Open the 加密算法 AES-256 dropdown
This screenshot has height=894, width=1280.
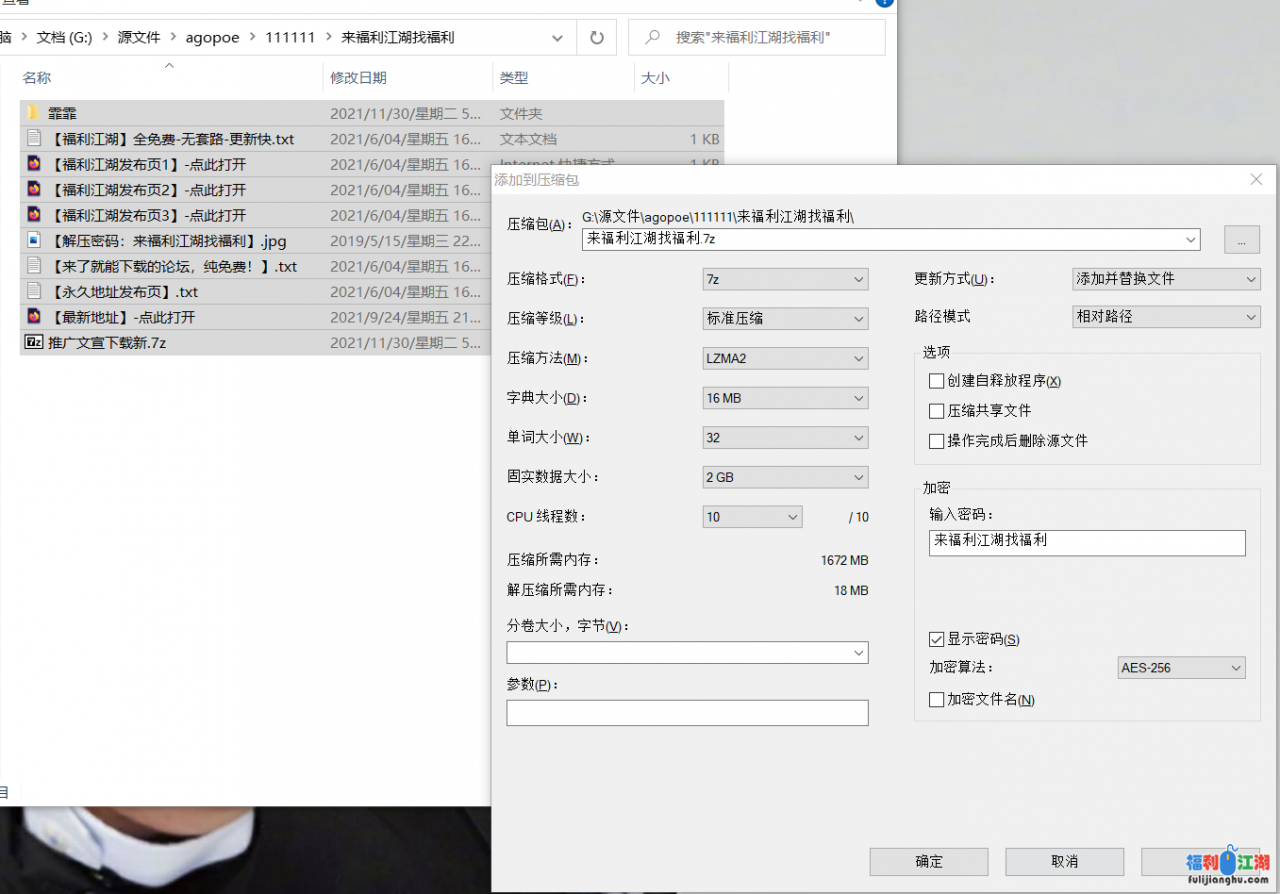[x=1181, y=668]
